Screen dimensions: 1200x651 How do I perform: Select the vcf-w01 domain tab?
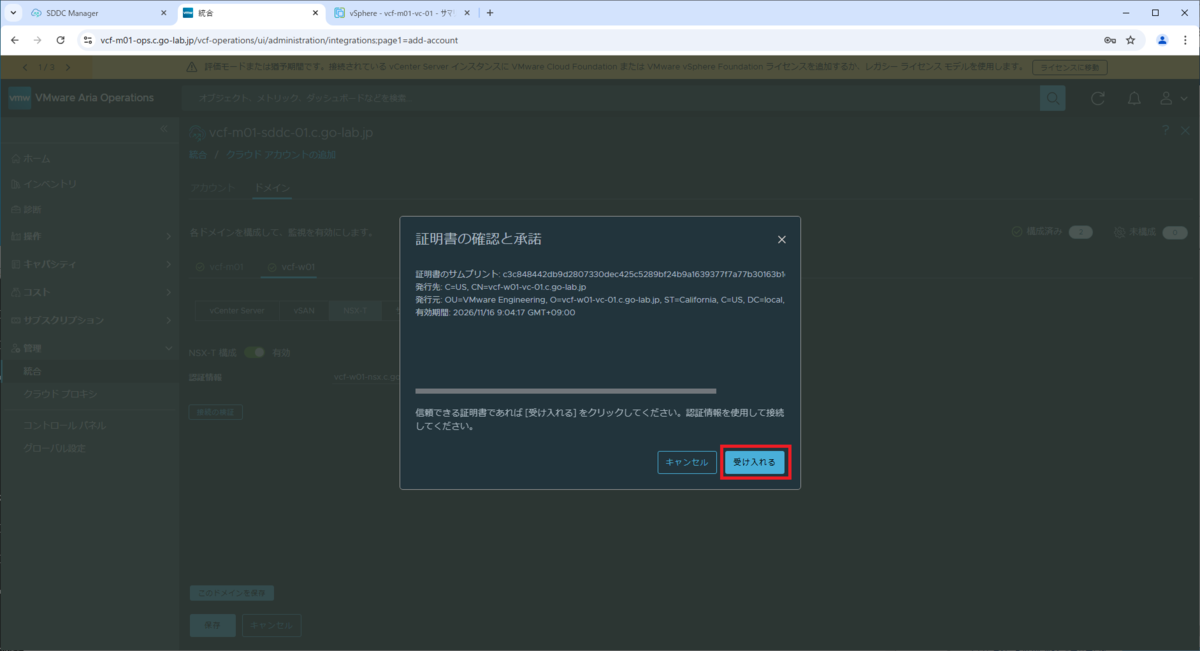click(291, 267)
